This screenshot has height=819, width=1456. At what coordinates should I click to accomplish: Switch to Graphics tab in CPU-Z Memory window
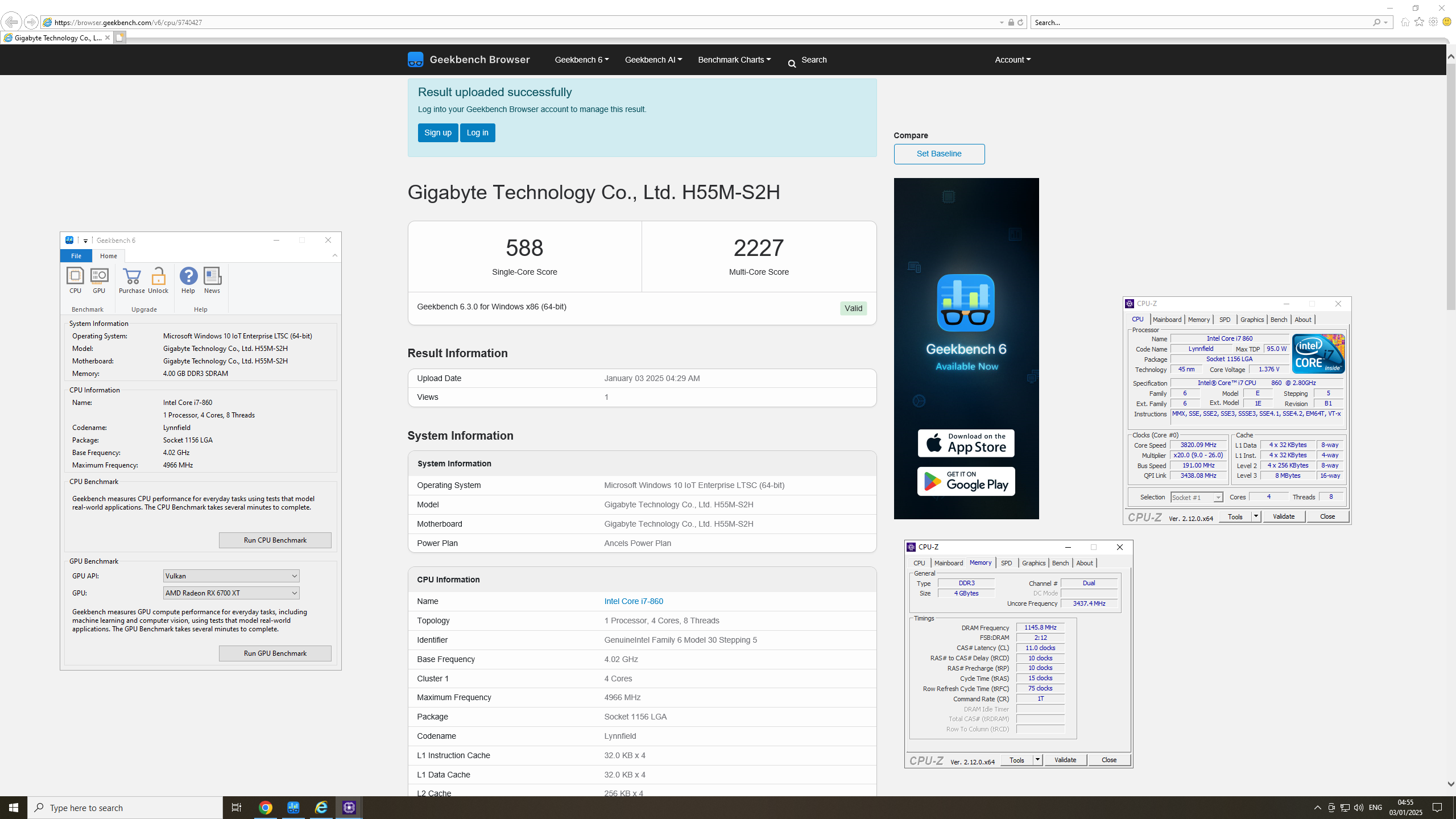(x=1033, y=563)
